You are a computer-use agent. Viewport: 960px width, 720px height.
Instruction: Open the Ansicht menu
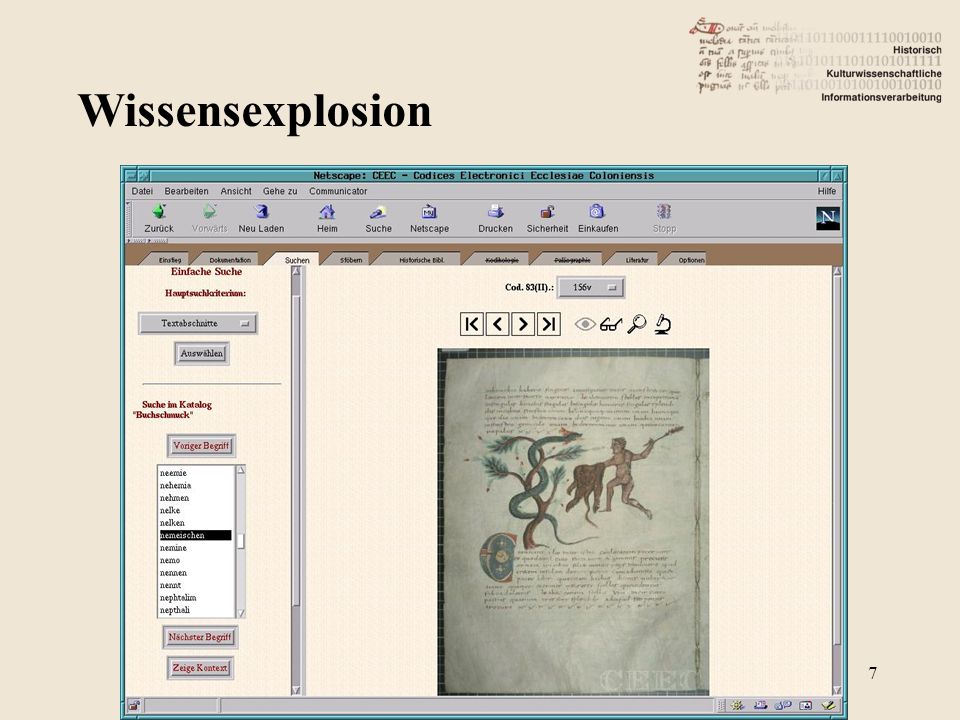236,191
